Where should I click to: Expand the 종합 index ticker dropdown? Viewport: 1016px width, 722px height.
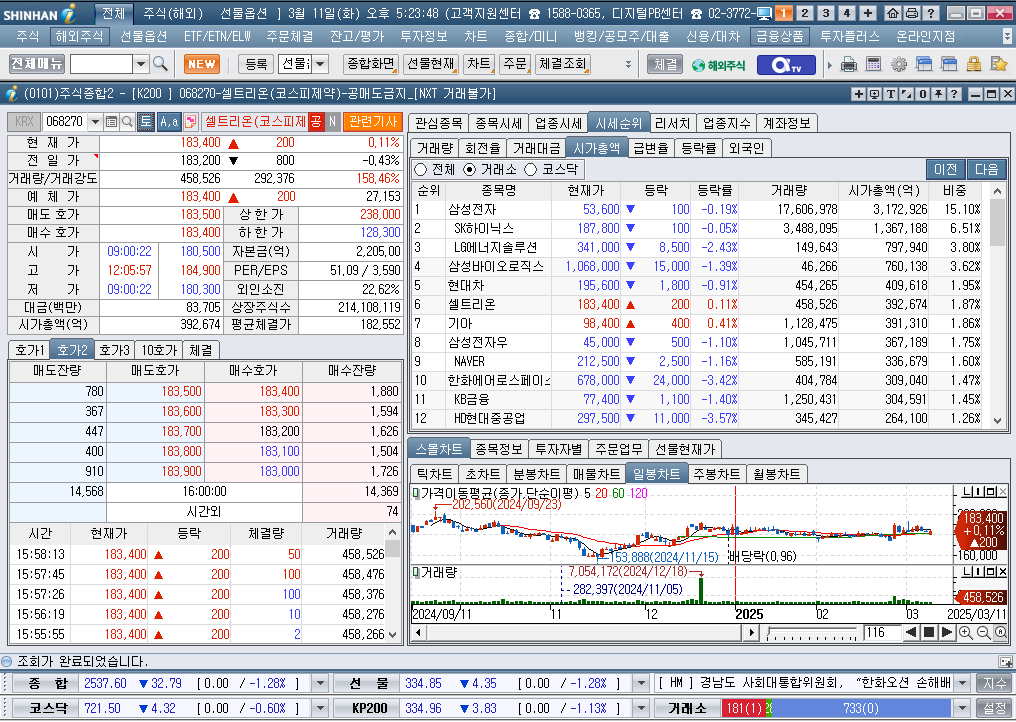tap(320, 683)
